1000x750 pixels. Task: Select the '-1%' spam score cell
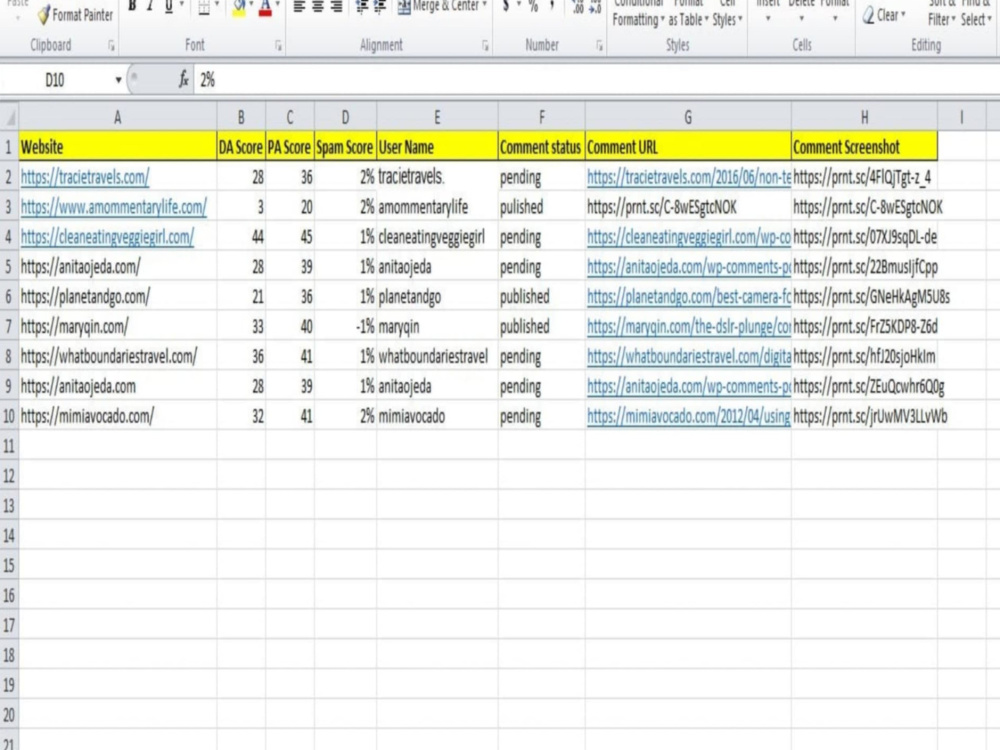click(x=345, y=327)
